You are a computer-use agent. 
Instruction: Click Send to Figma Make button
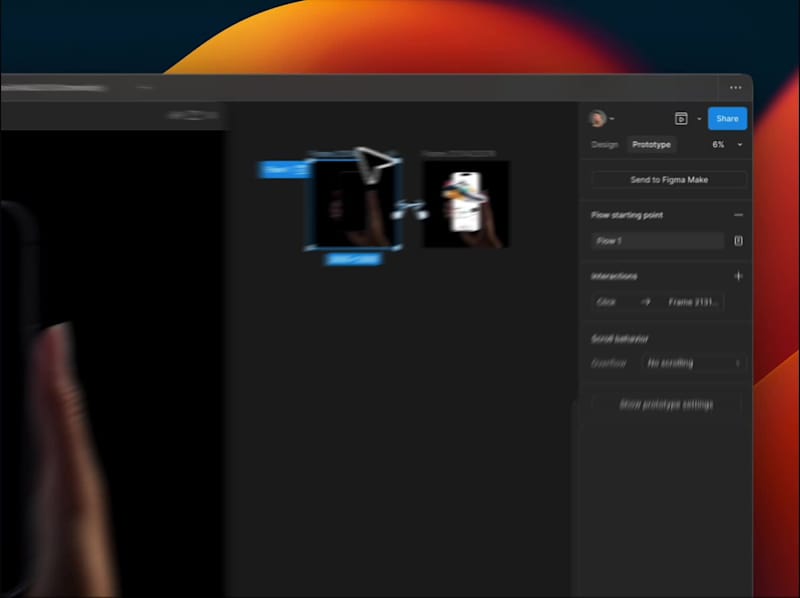pos(669,180)
